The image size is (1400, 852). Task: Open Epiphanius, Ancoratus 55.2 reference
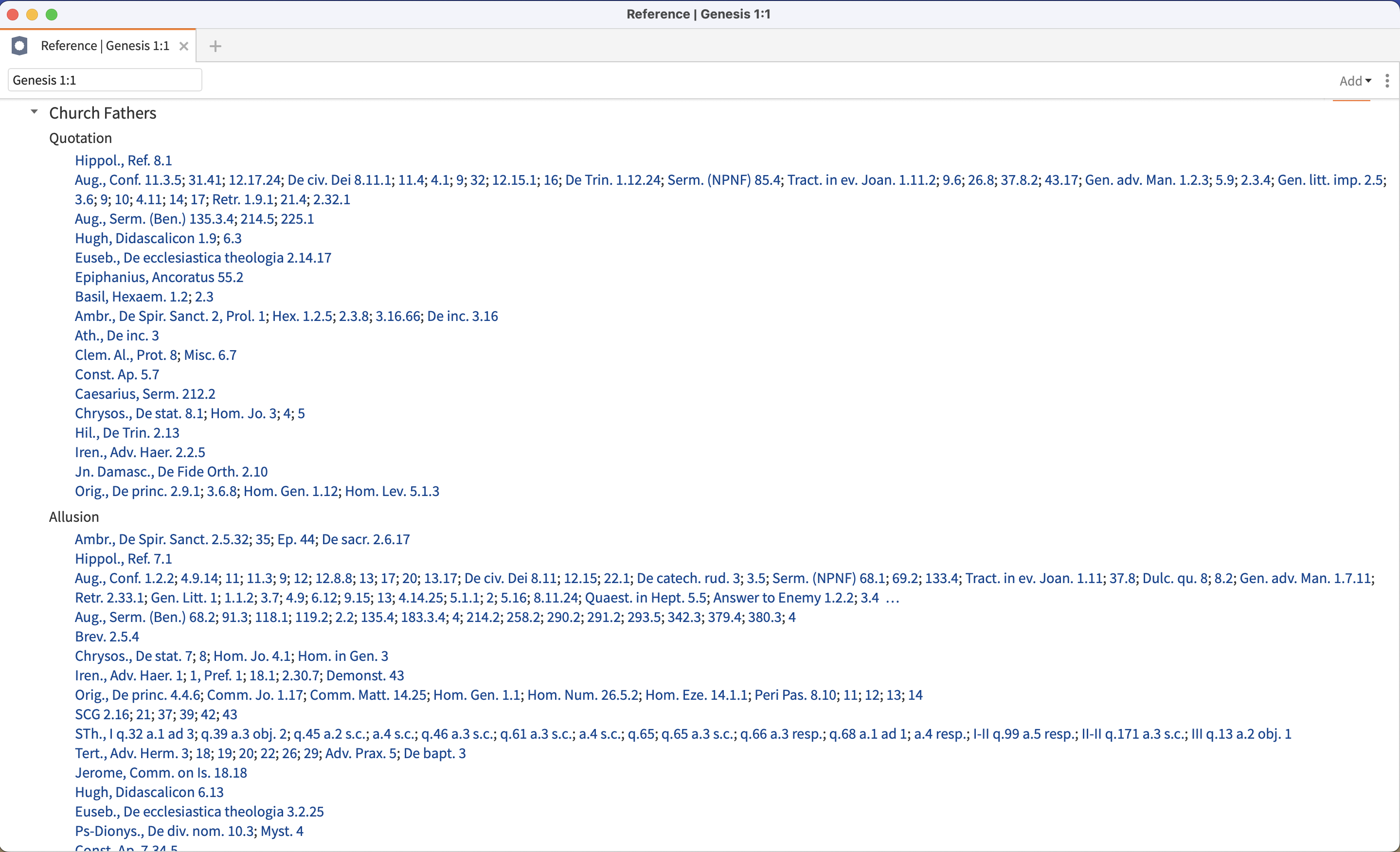click(159, 277)
